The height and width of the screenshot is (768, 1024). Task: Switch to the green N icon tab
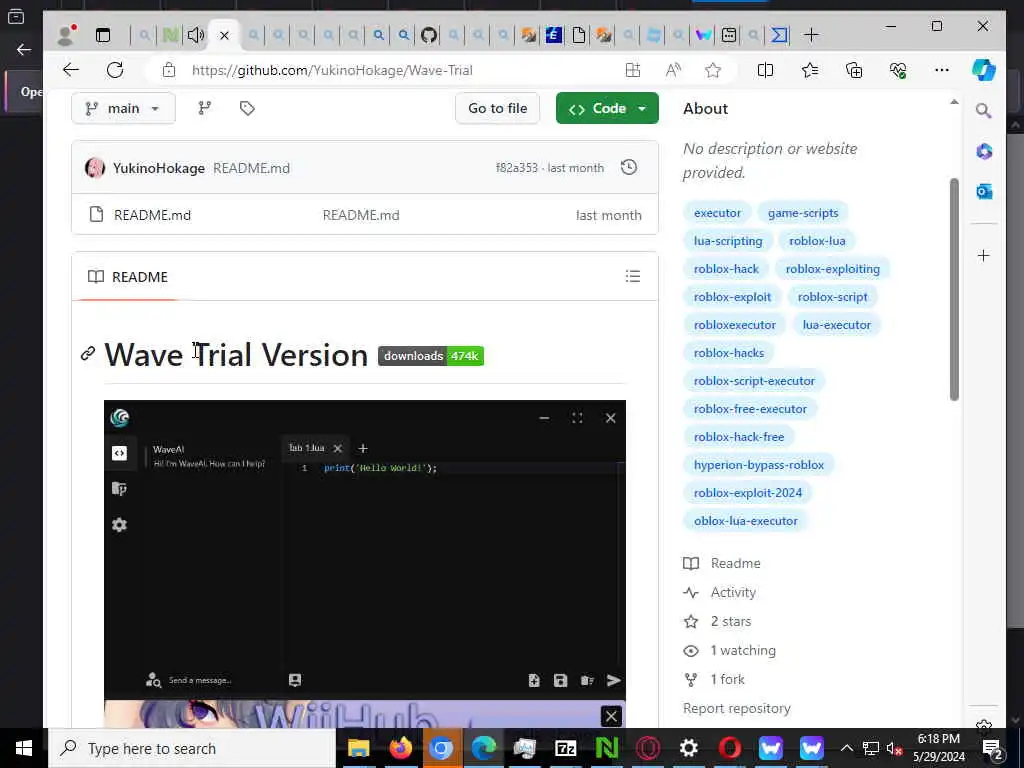(x=170, y=35)
